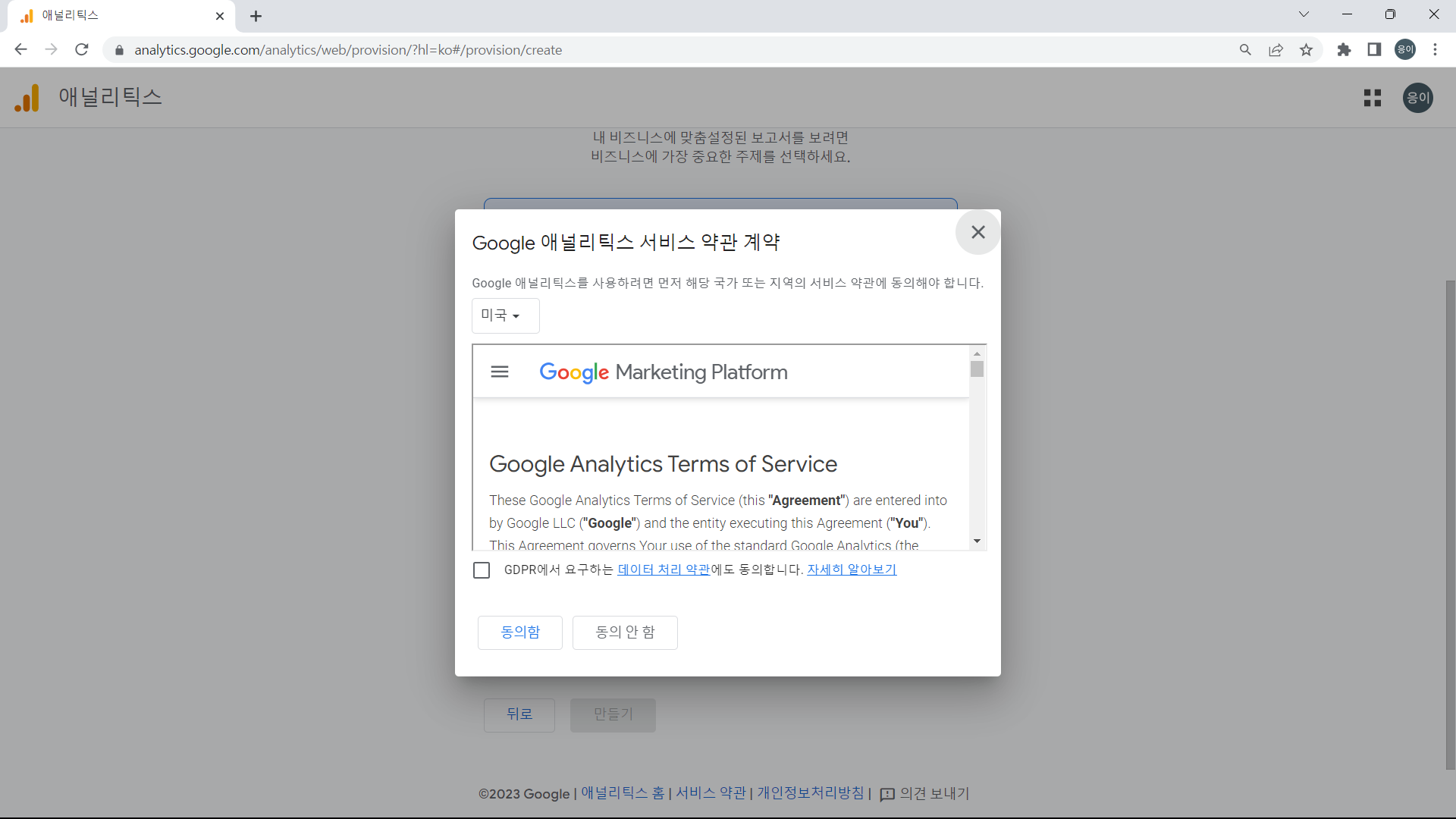Viewport: 1456px width, 819px height.
Task: Click the site security lock icon
Action: 119,50
